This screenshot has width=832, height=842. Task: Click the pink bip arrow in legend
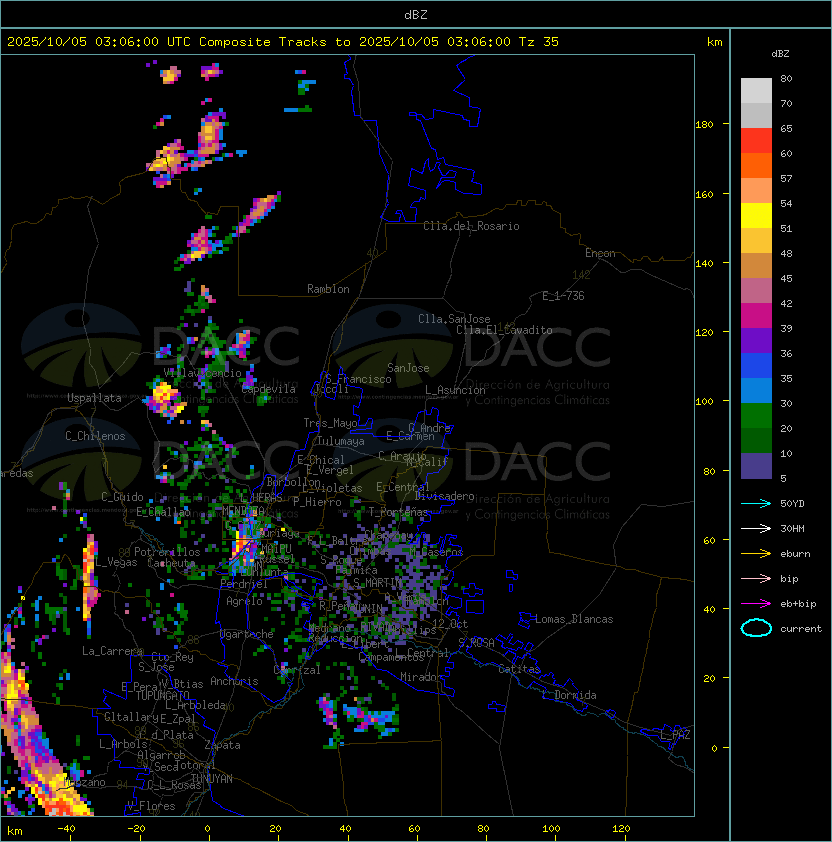756,578
